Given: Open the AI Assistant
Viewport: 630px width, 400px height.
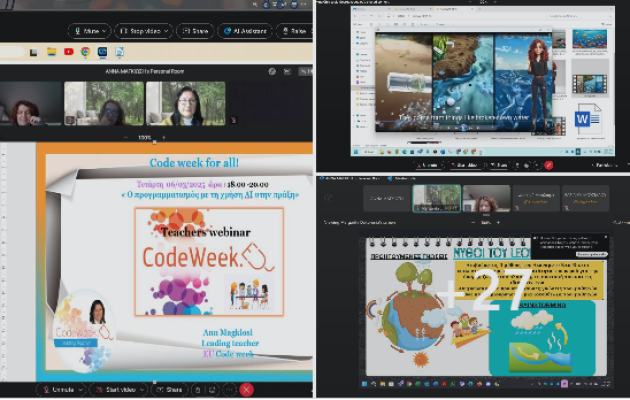Looking at the screenshot, I should click(x=245, y=31).
